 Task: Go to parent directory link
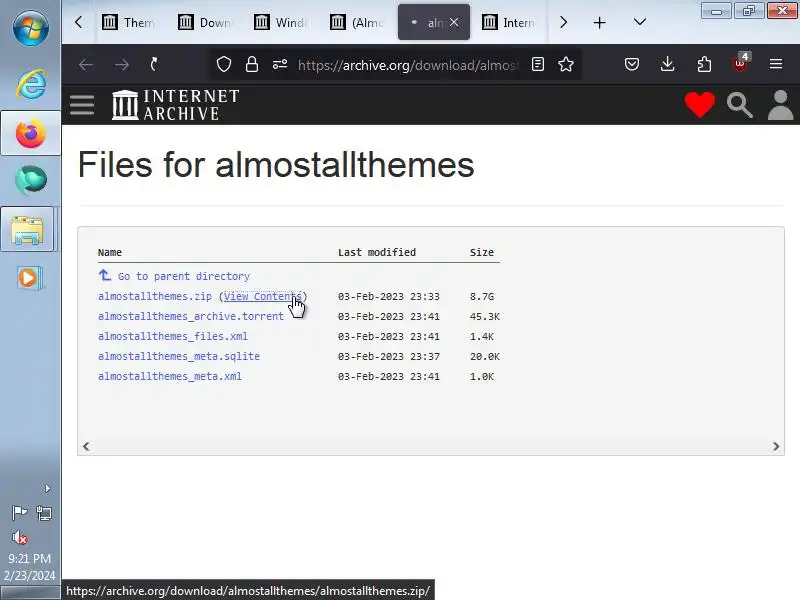pyautogui.click(x=184, y=276)
